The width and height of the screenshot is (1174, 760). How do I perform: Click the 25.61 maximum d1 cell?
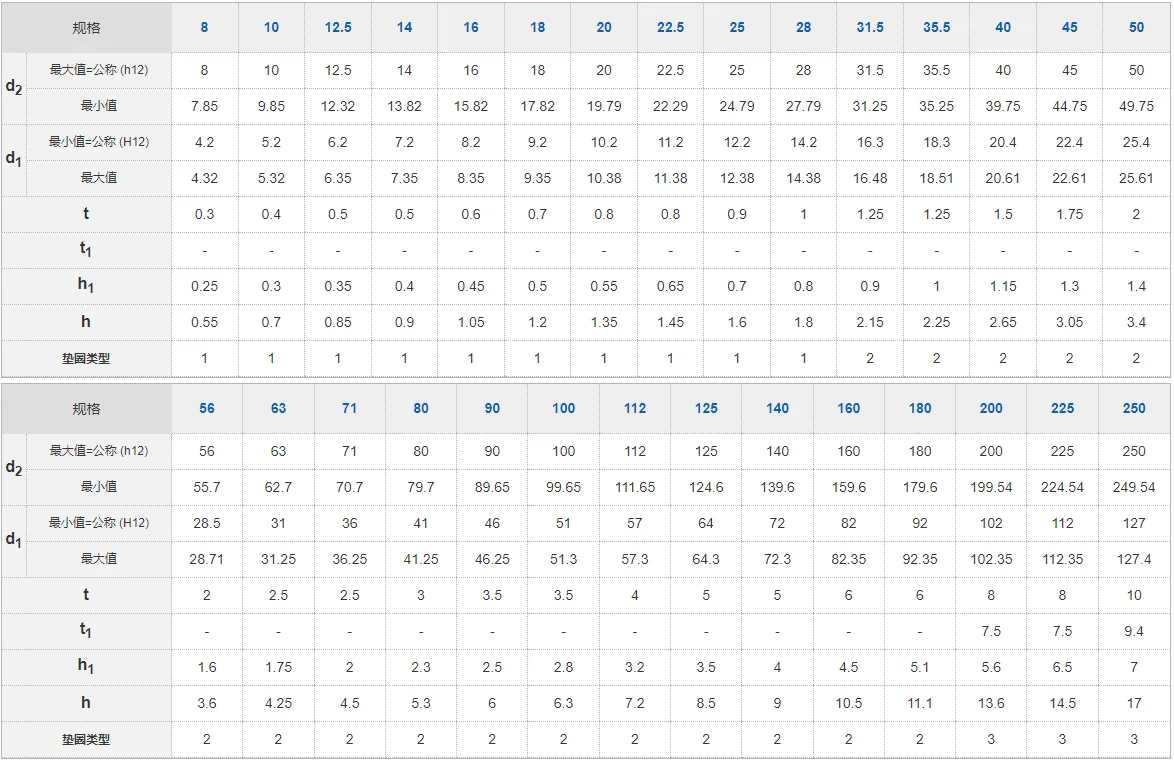click(1136, 178)
